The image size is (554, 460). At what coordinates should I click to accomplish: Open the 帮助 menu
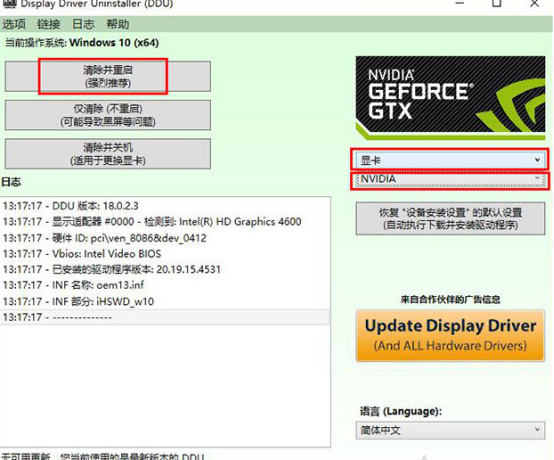[118, 24]
